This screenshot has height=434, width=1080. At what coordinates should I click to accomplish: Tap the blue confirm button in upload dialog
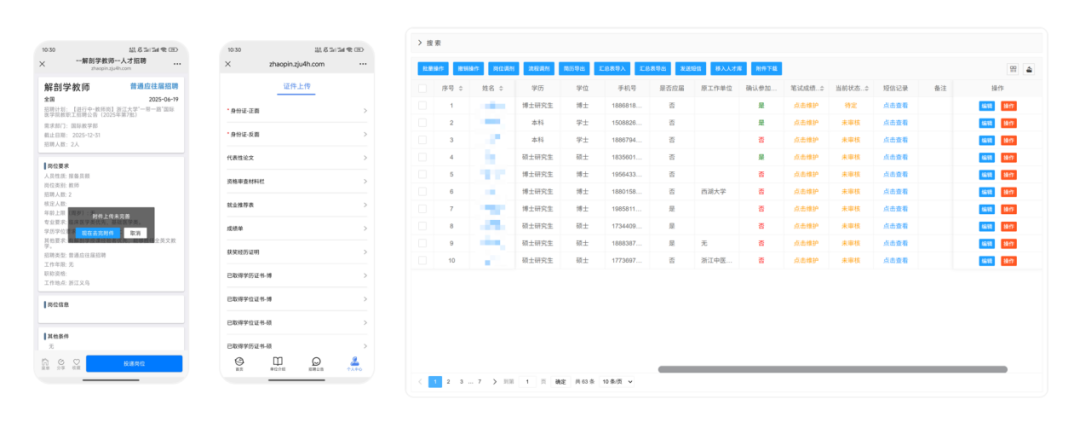tap(98, 234)
